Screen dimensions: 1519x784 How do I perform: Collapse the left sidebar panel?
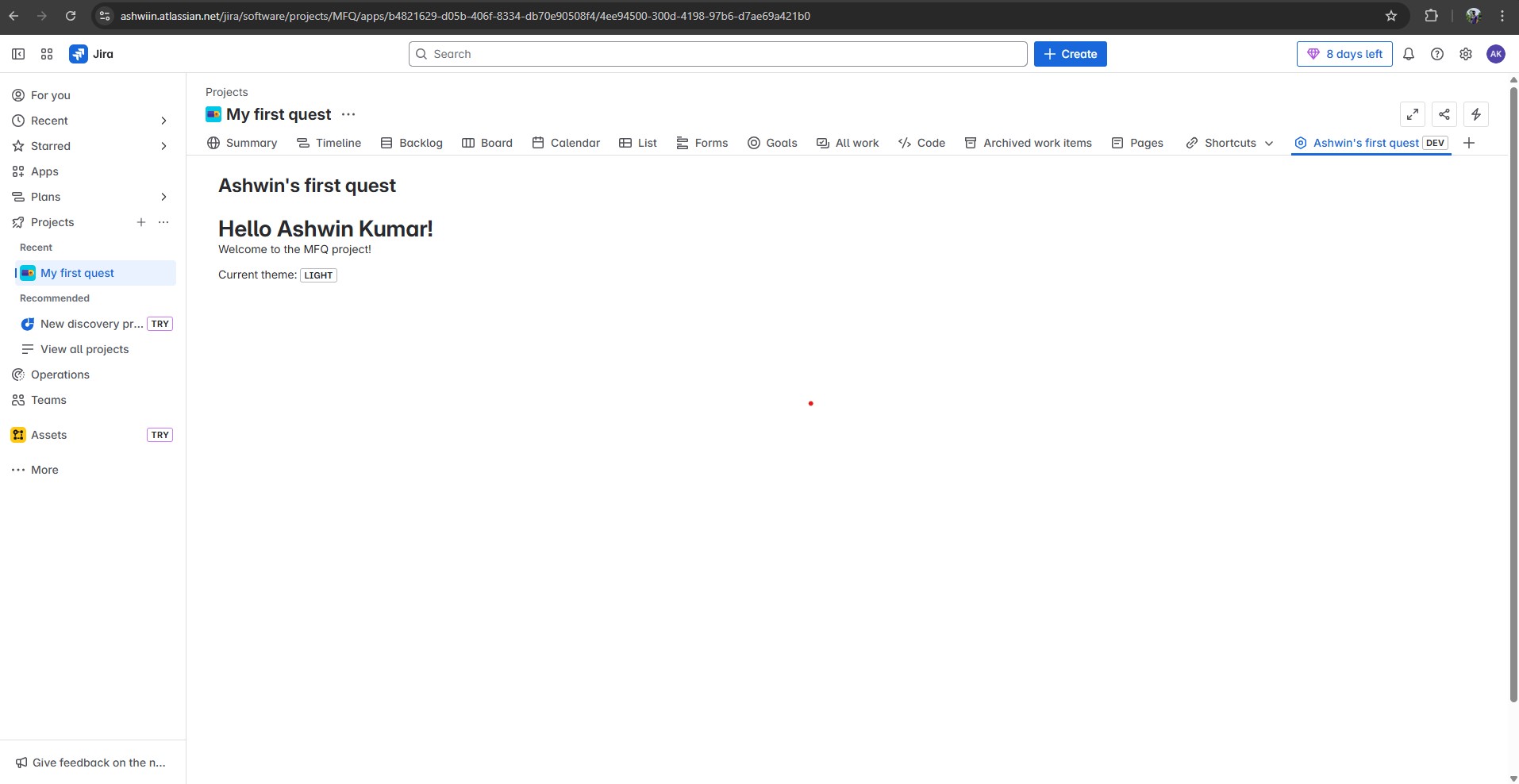coord(17,54)
